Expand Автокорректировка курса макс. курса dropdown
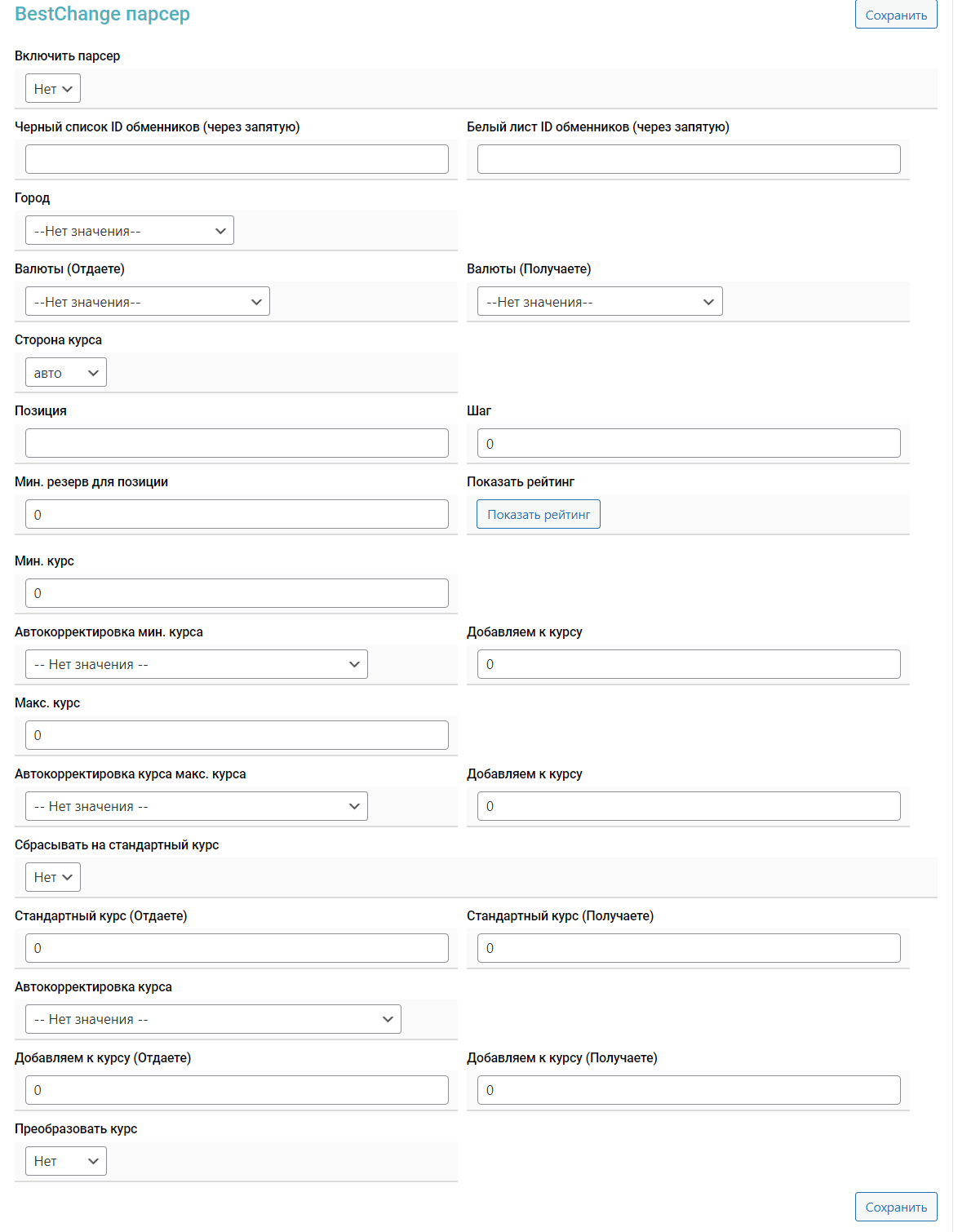 (197, 806)
